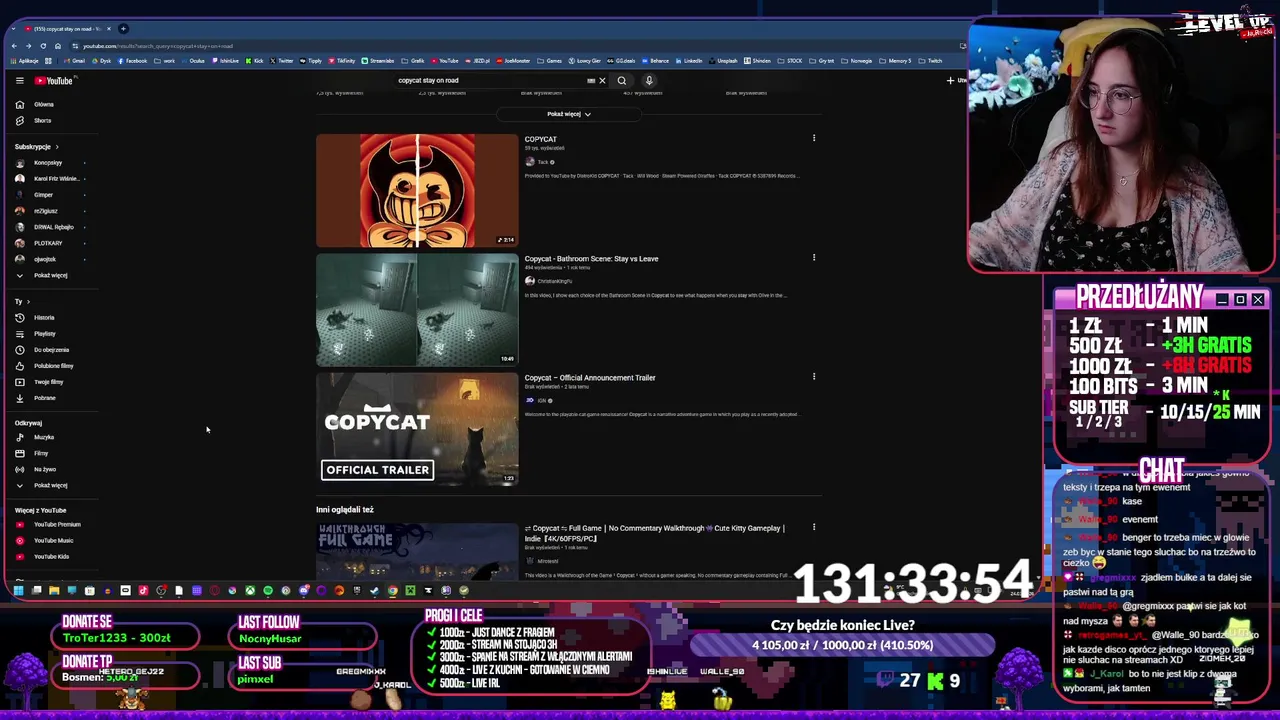Open Twoje filmy in sidebar
The width and height of the screenshot is (1280, 720).
point(48,382)
